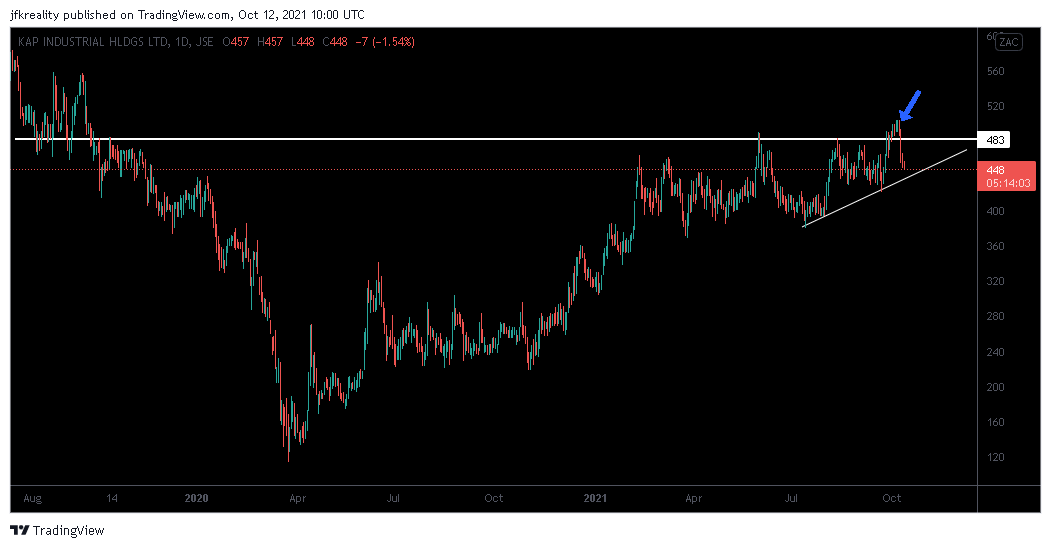
Task: Click the 120 price axis label
Action: click(995, 457)
